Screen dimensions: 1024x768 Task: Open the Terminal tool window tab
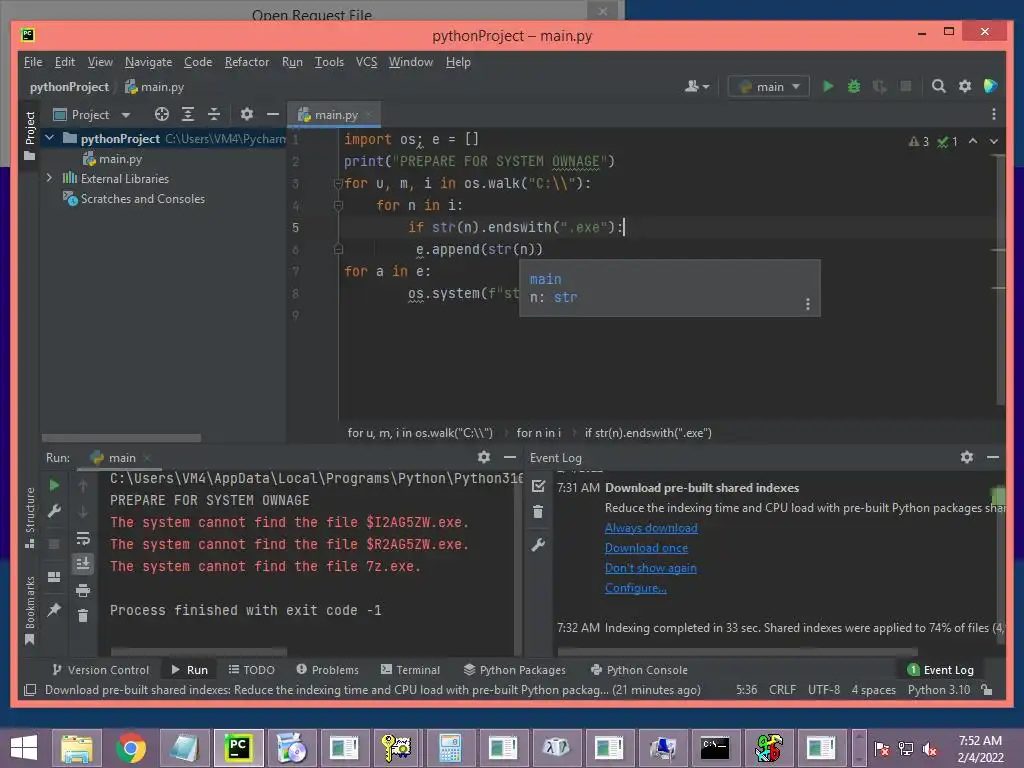point(411,670)
